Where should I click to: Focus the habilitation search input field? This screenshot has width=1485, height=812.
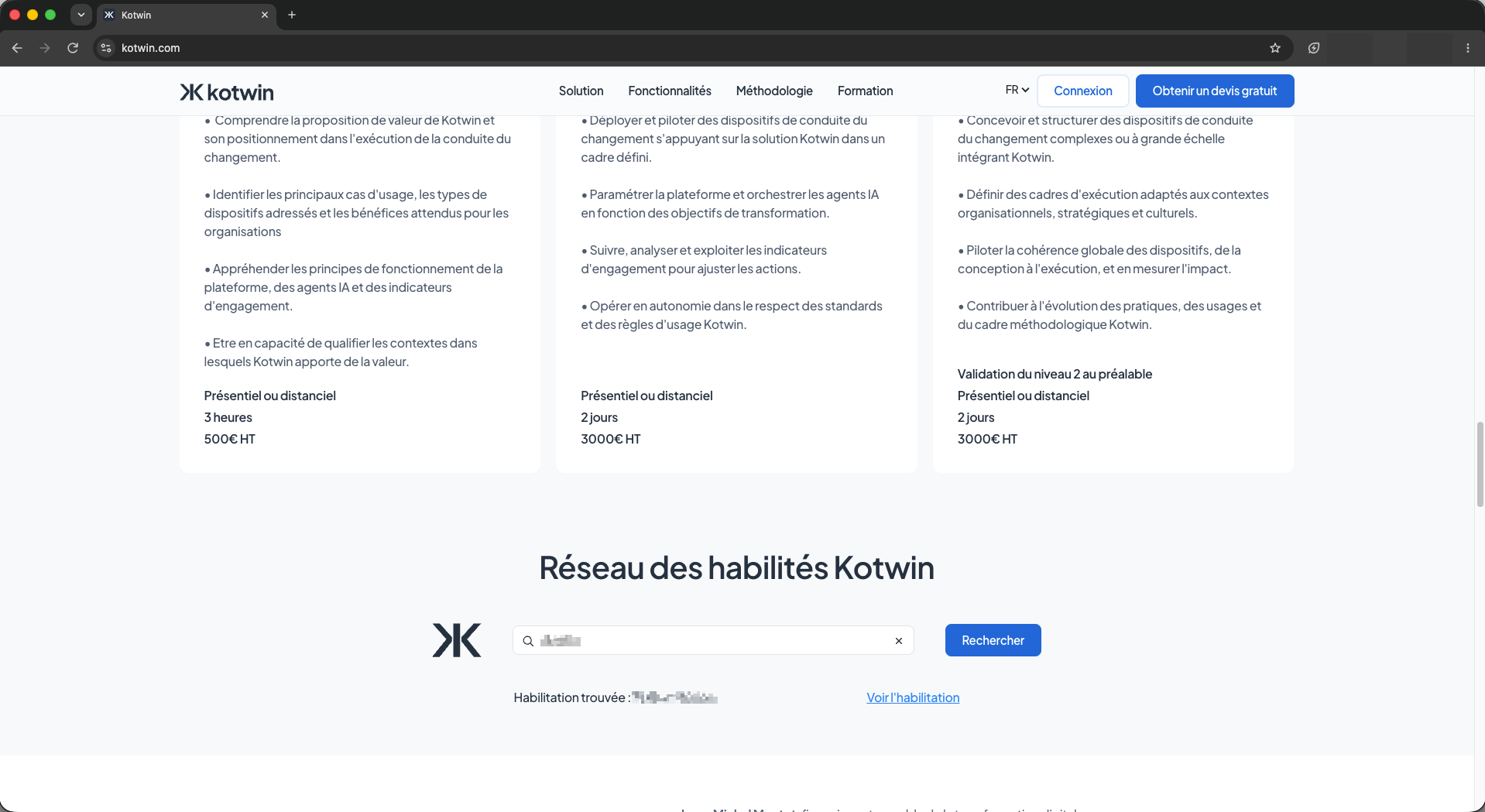[713, 640]
